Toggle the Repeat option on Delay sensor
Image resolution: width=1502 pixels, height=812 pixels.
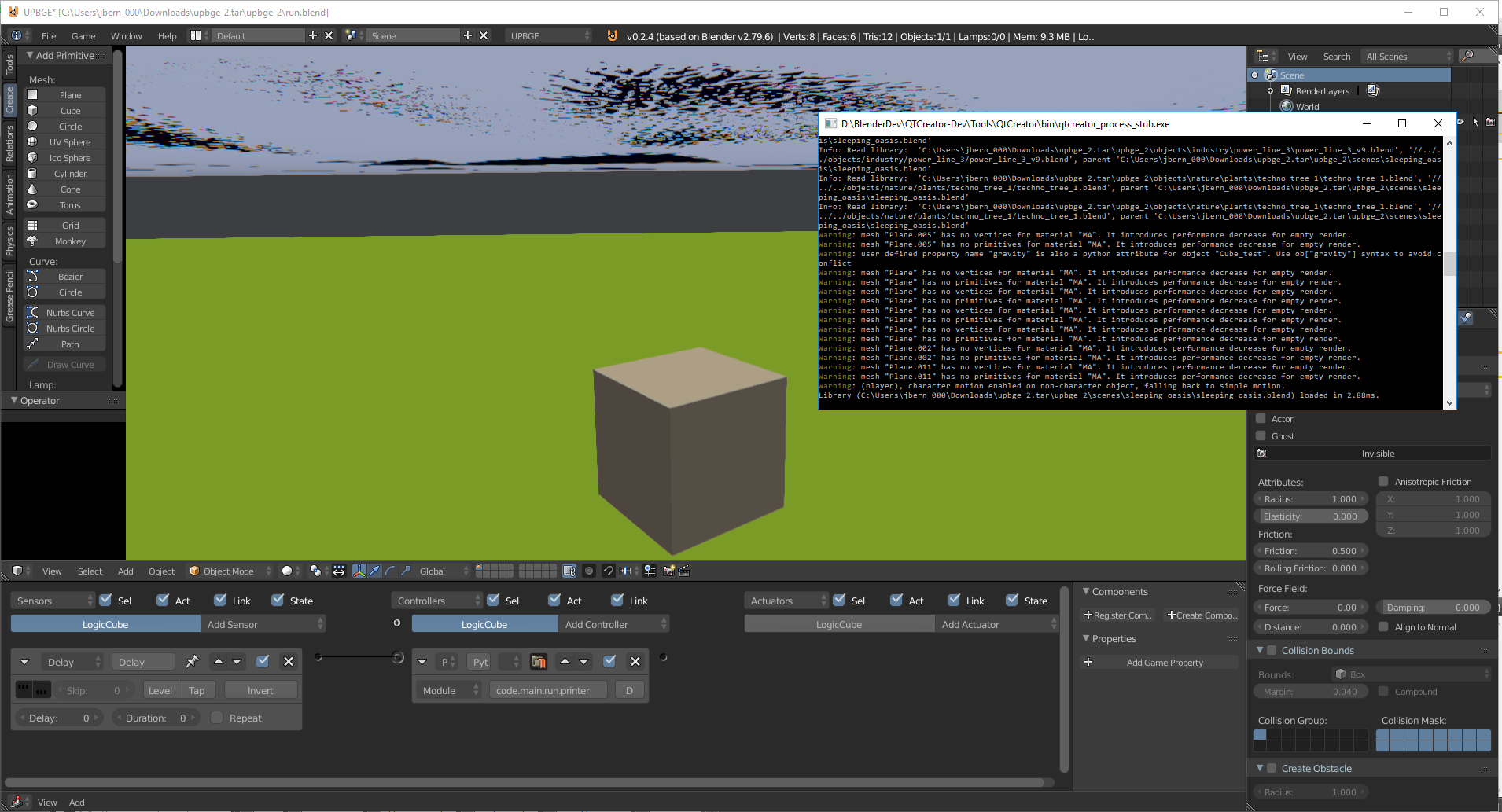click(x=217, y=717)
